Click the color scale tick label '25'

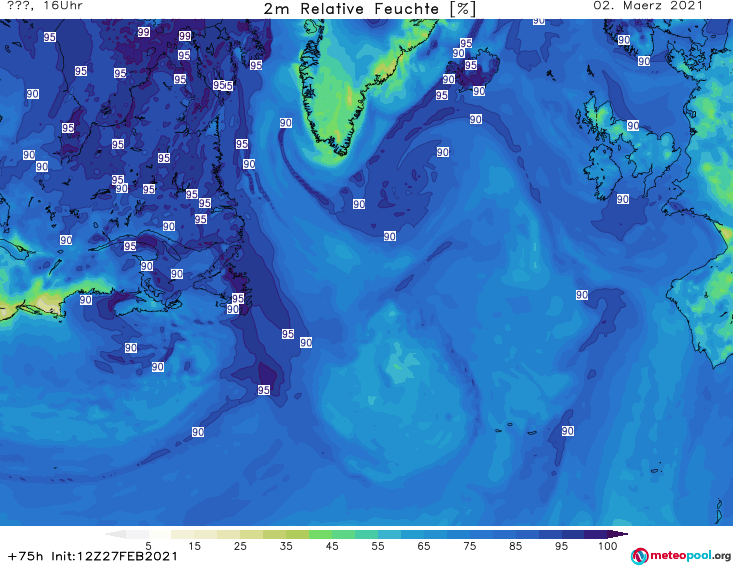[x=240, y=546]
